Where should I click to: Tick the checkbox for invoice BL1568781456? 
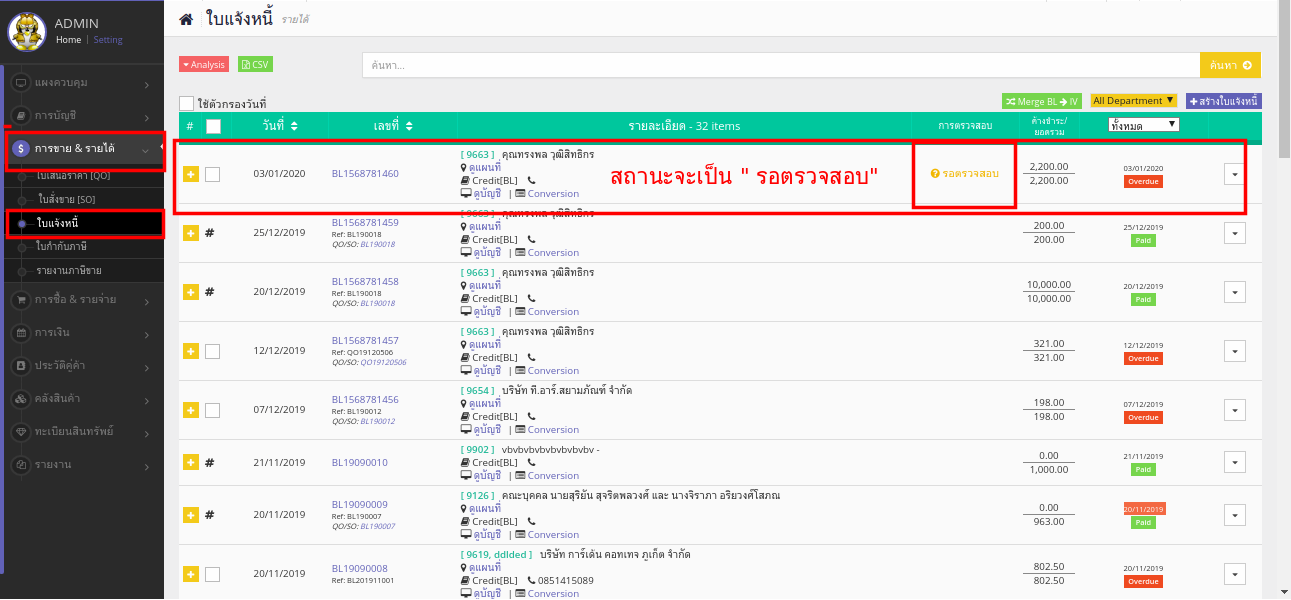[x=212, y=410]
